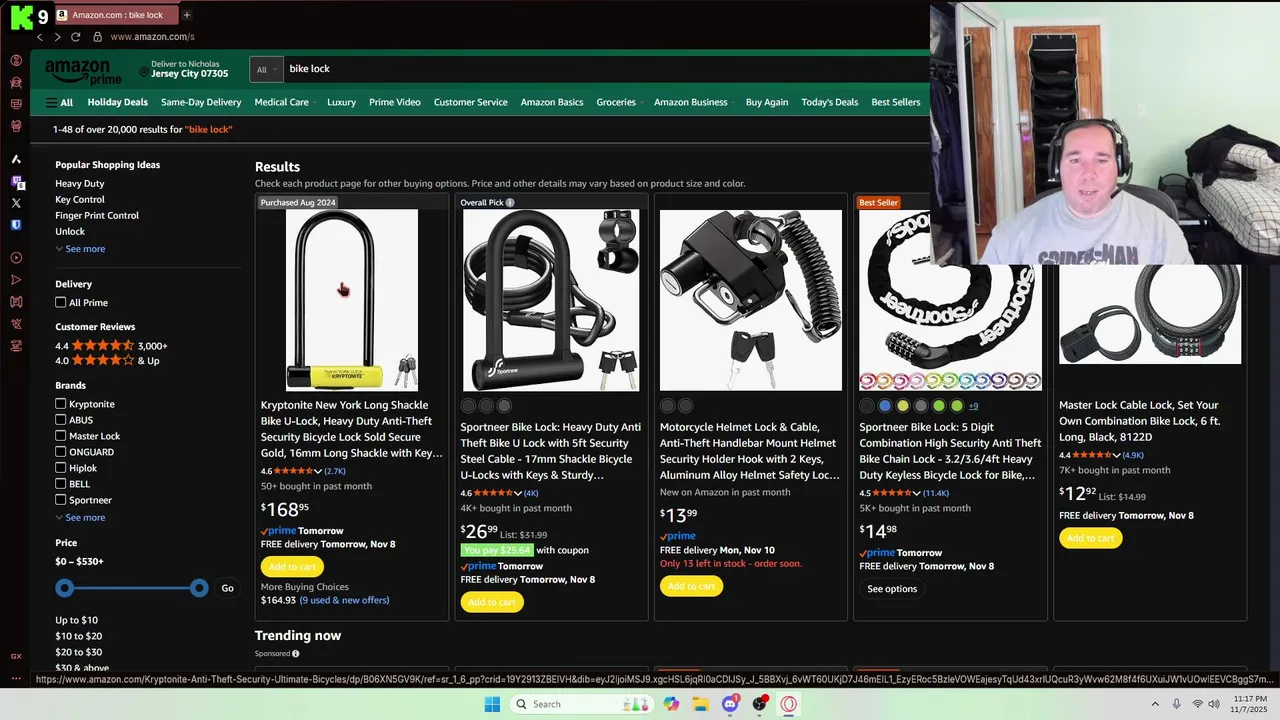Open a new tab with the plus icon
Image resolution: width=1280 pixels, height=720 pixels.
[187, 15]
